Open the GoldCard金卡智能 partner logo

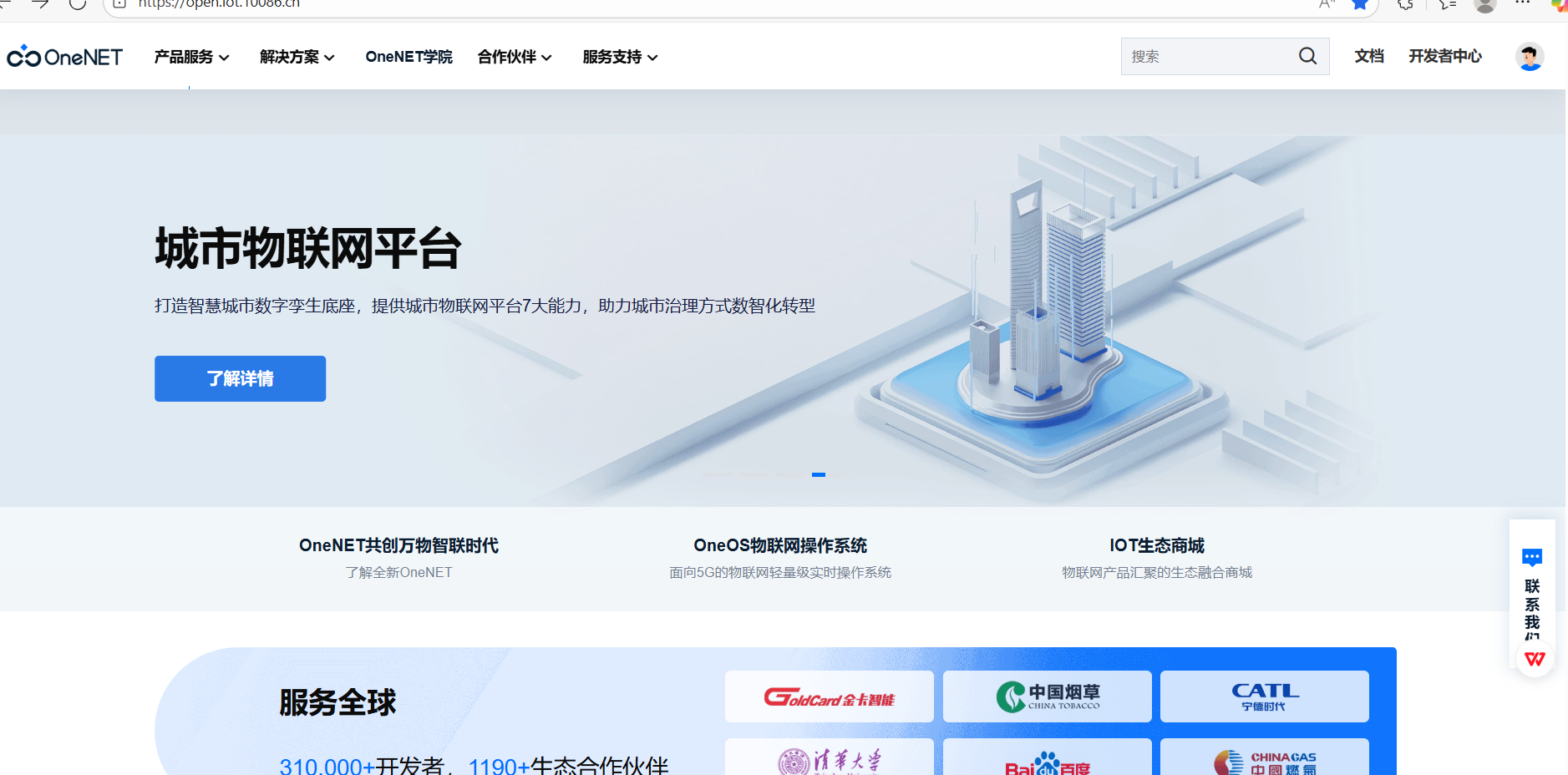[x=830, y=696]
